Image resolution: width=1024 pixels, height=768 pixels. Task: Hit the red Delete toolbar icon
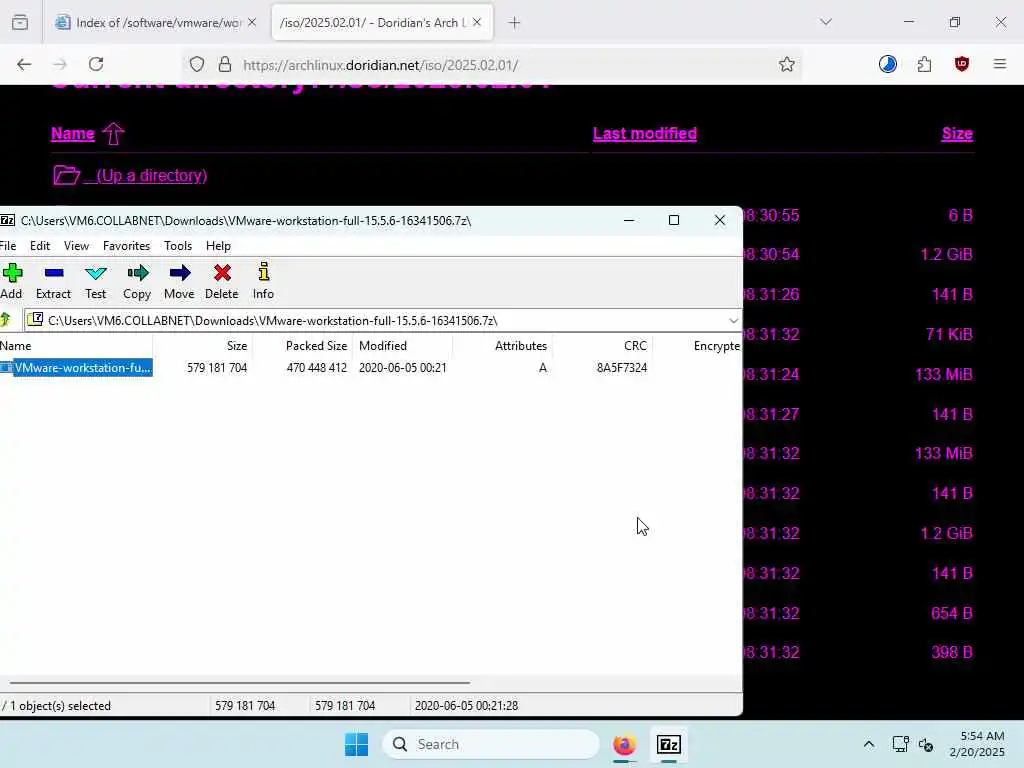pos(221,281)
